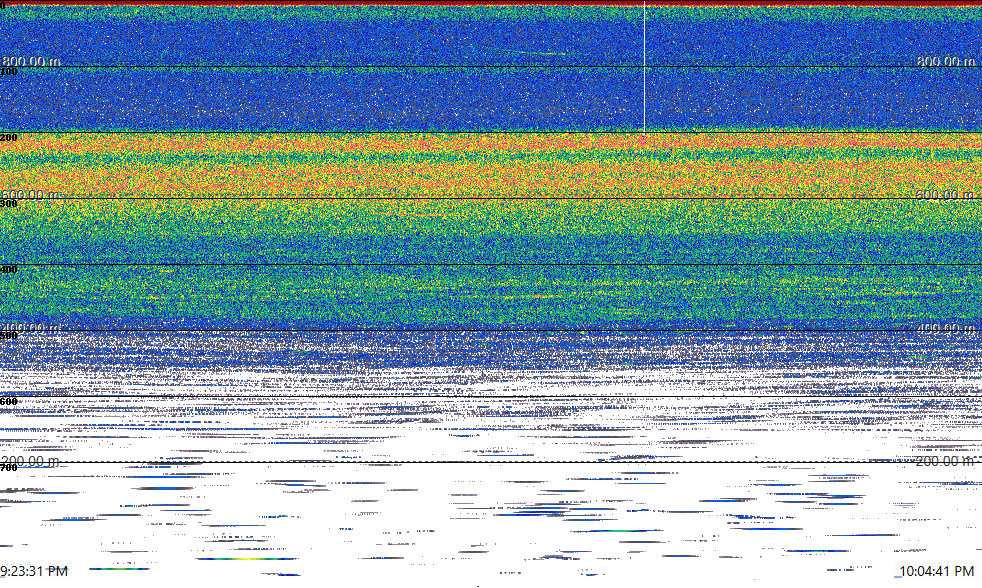Click the right-edge 400.00 m range label
982x588 pixels.
coord(946,328)
